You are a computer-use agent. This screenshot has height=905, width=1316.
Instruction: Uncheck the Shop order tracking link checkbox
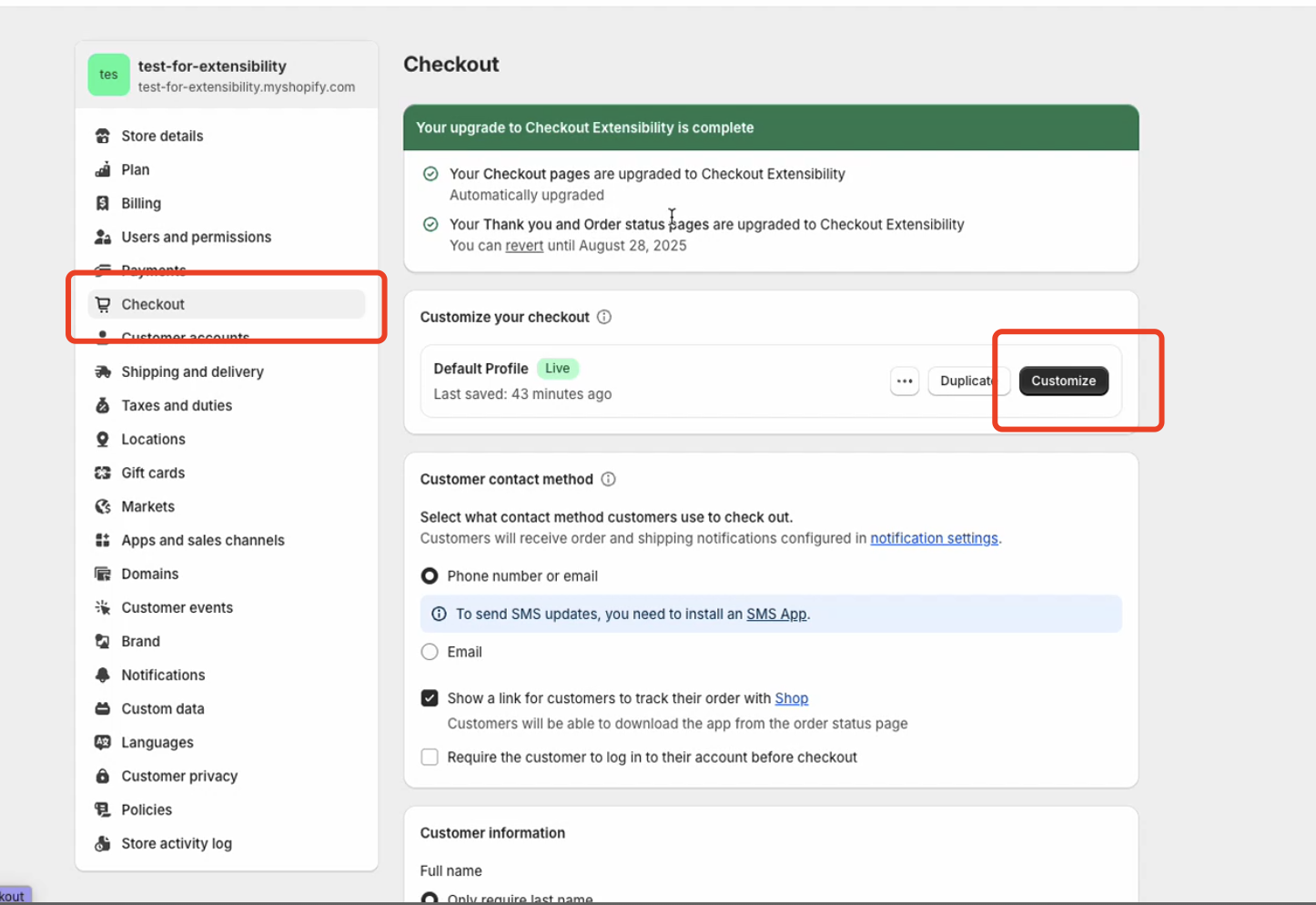(x=429, y=697)
